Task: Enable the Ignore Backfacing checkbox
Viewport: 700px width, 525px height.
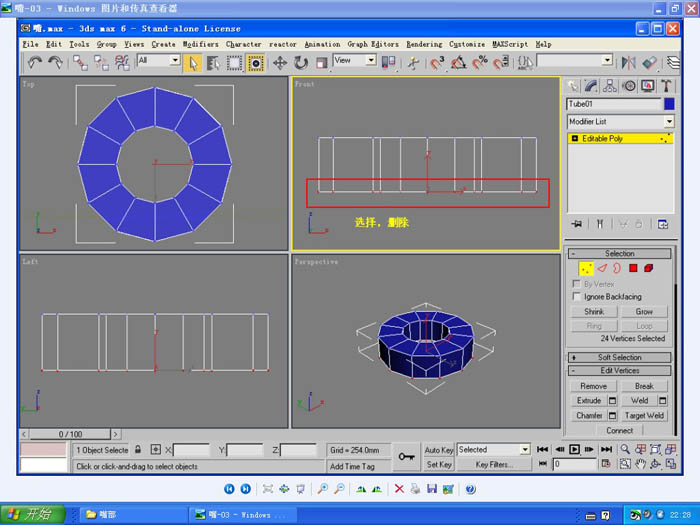Action: click(575, 297)
